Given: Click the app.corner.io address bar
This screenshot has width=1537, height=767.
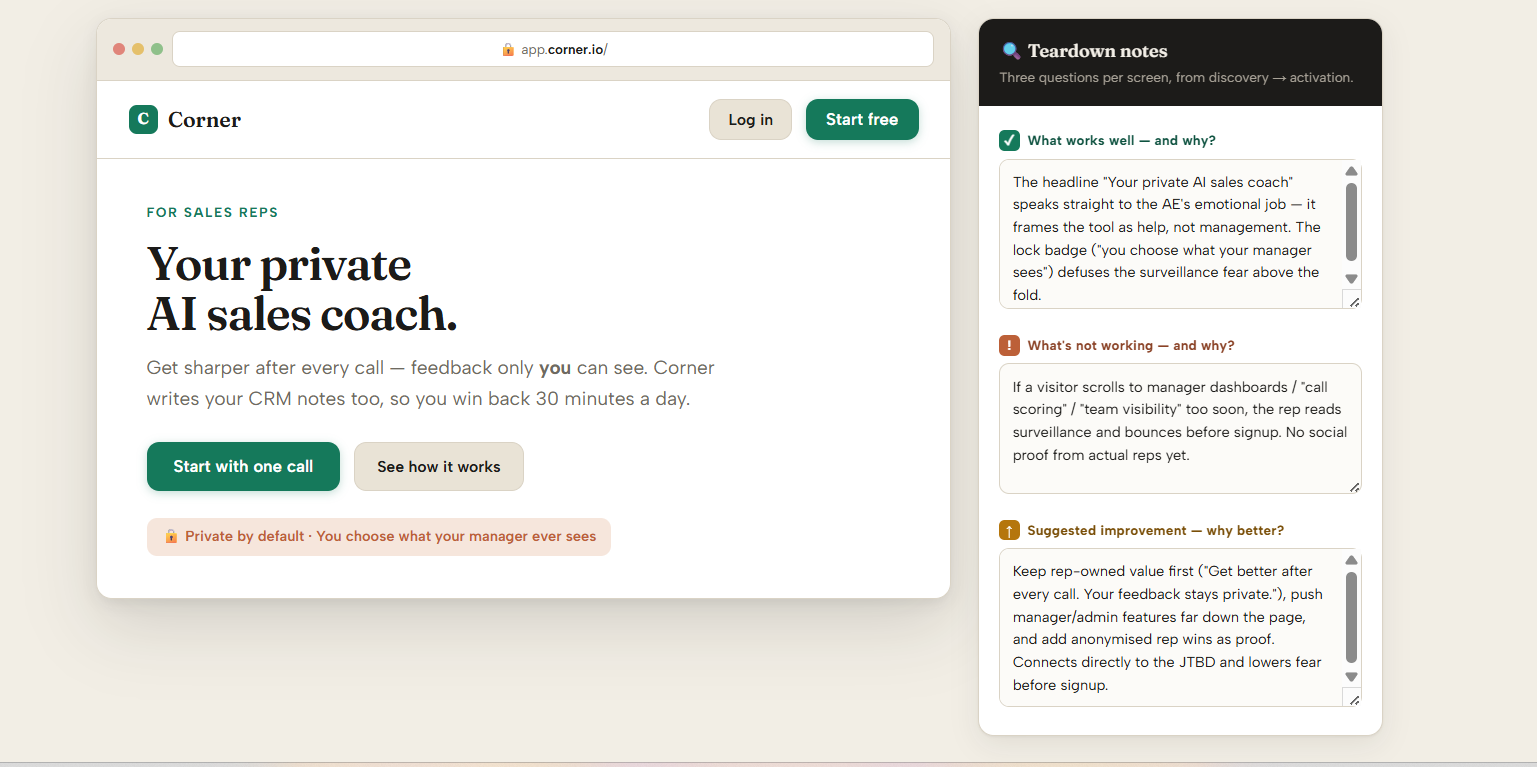Looking at the screenshot, I should (553, 49).
